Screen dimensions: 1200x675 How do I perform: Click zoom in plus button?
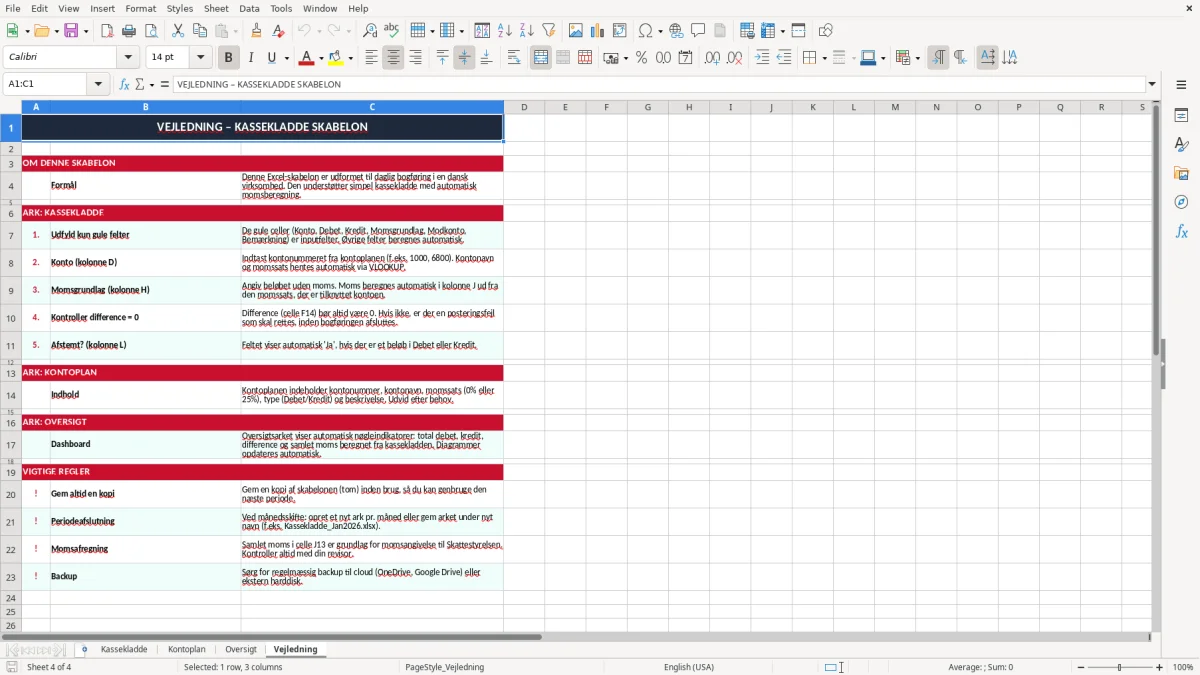1160,667
